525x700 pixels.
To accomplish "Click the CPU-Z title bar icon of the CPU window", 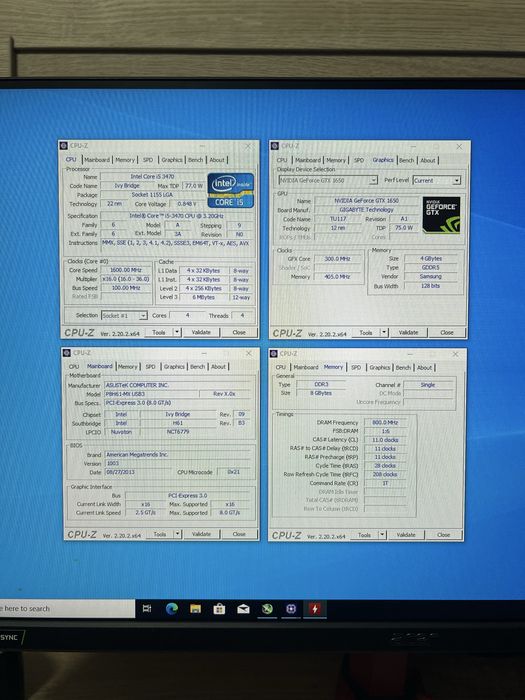I will 63,146.
